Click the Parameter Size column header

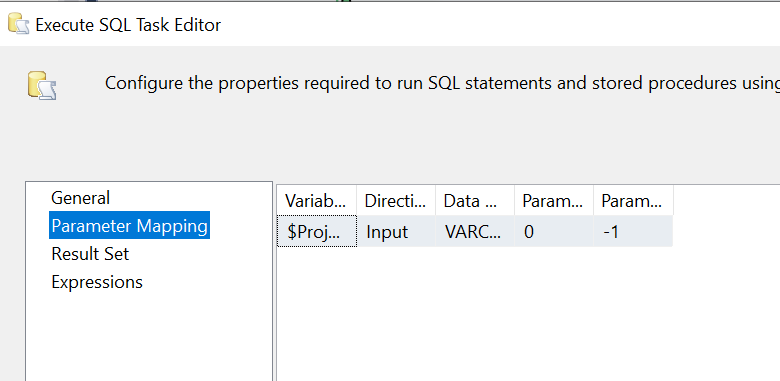(x=633, y=201)
